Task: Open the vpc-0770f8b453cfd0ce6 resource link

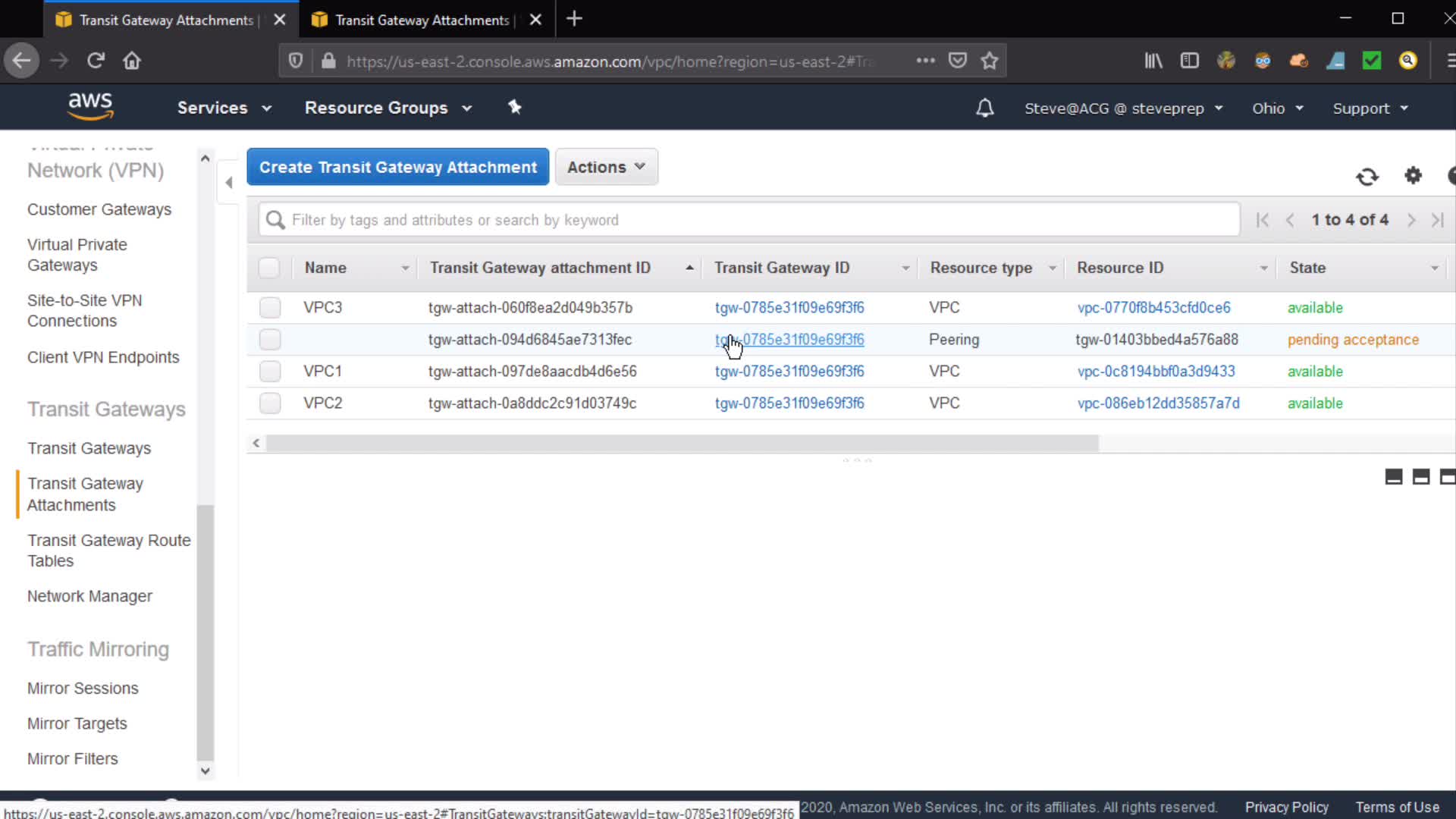Action: (1153, 308)
